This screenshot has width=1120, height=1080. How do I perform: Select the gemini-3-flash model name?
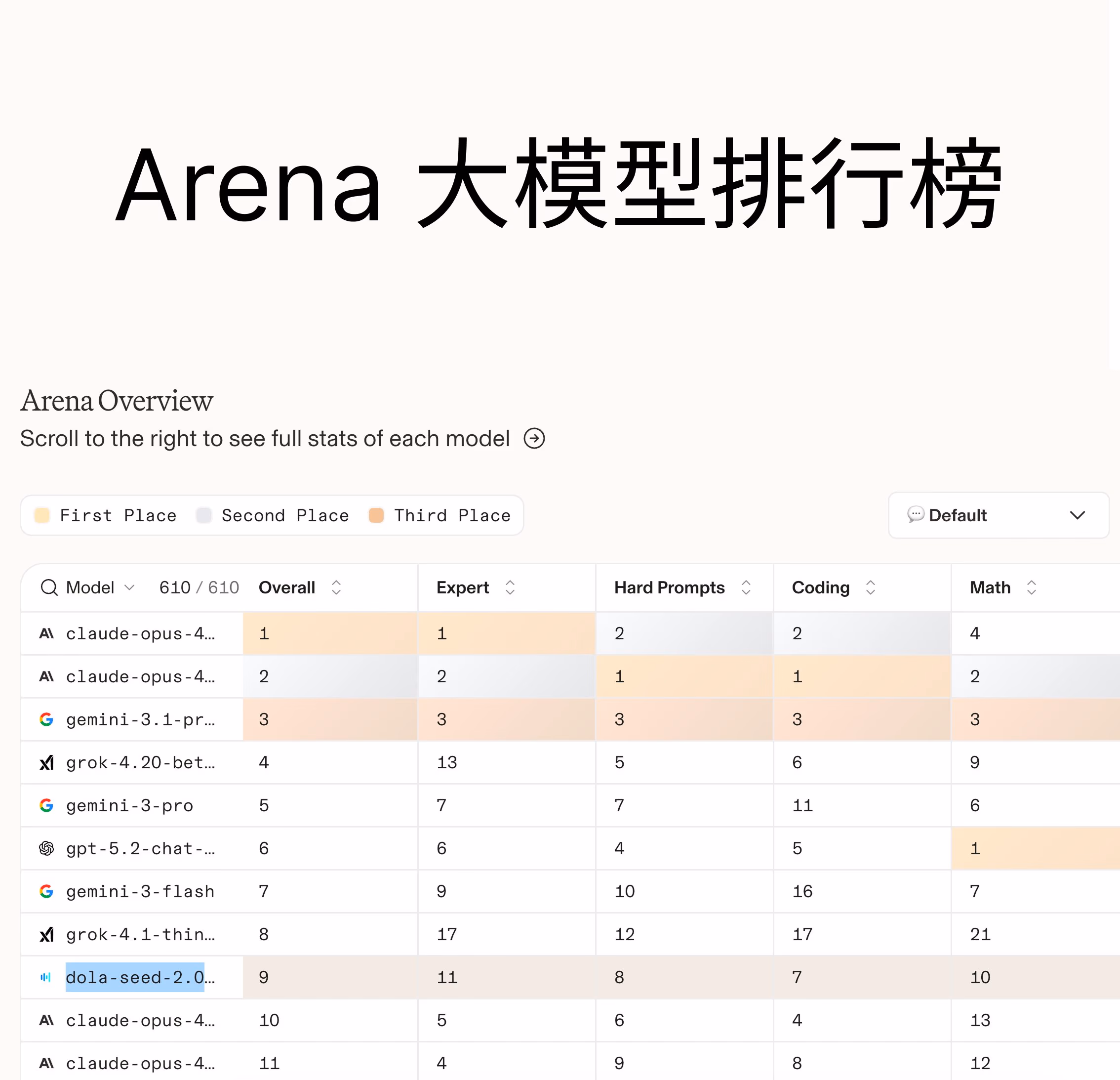coord(139,891)
